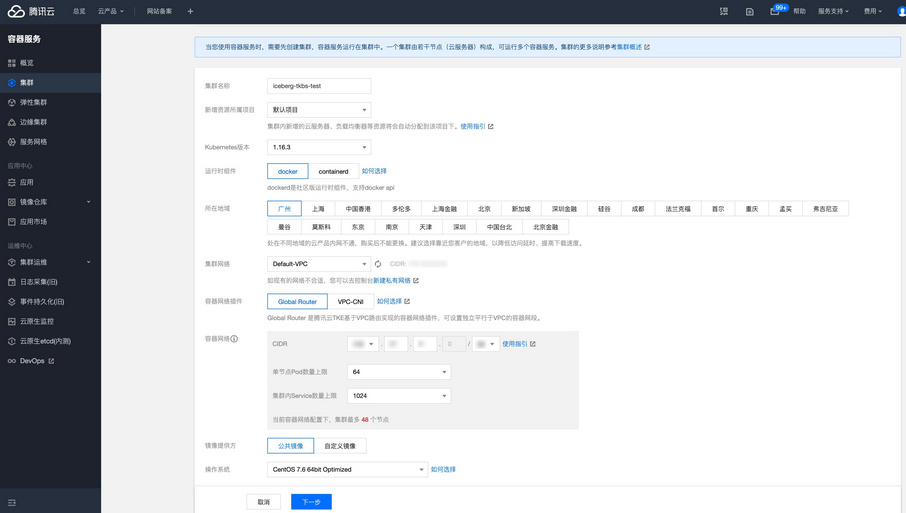Click the 集群运维 icon in sidebar

point(12,262)
